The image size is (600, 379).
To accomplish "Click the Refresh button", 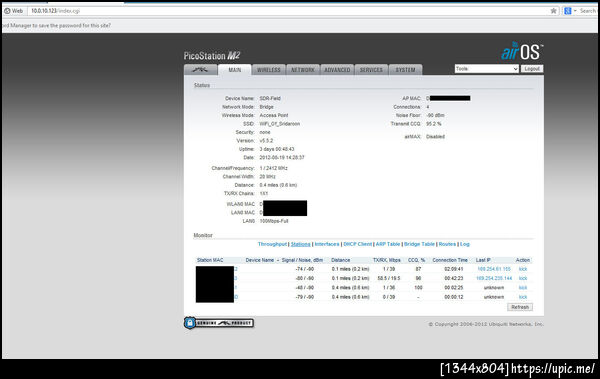I will 520,307.
